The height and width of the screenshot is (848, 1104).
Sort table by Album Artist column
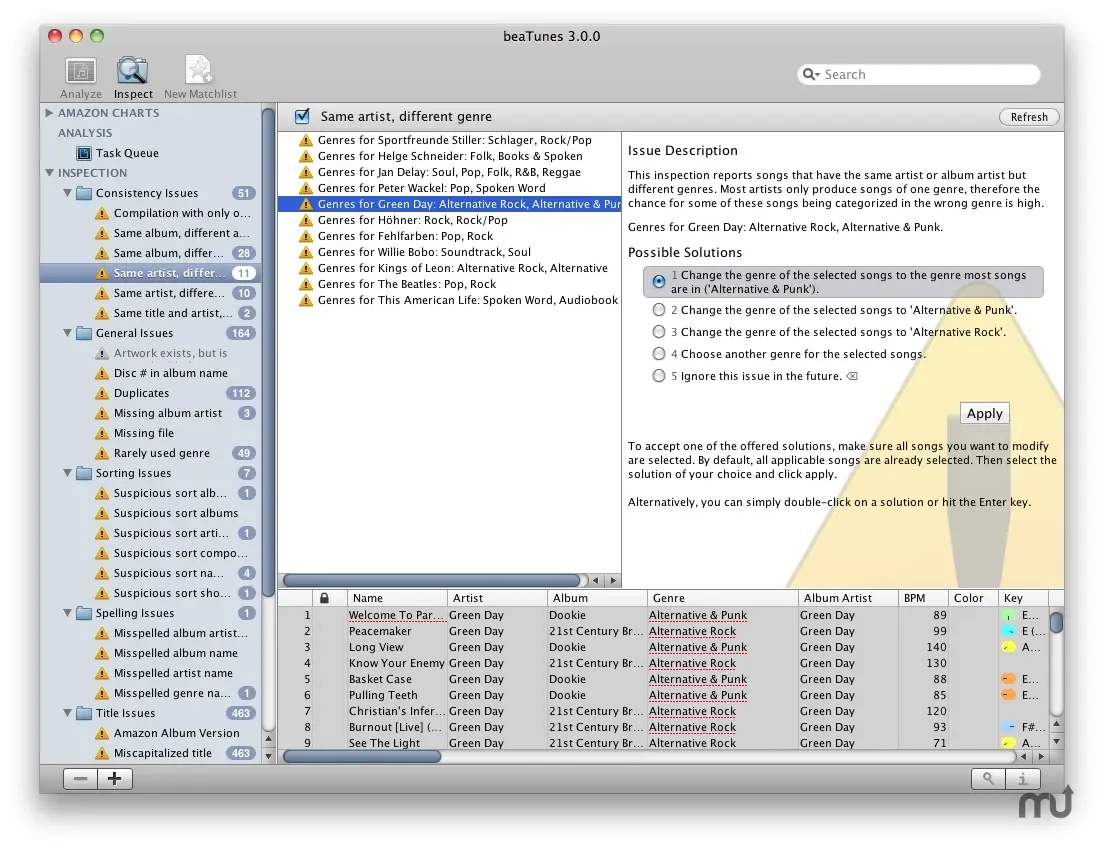coord(848,598)
